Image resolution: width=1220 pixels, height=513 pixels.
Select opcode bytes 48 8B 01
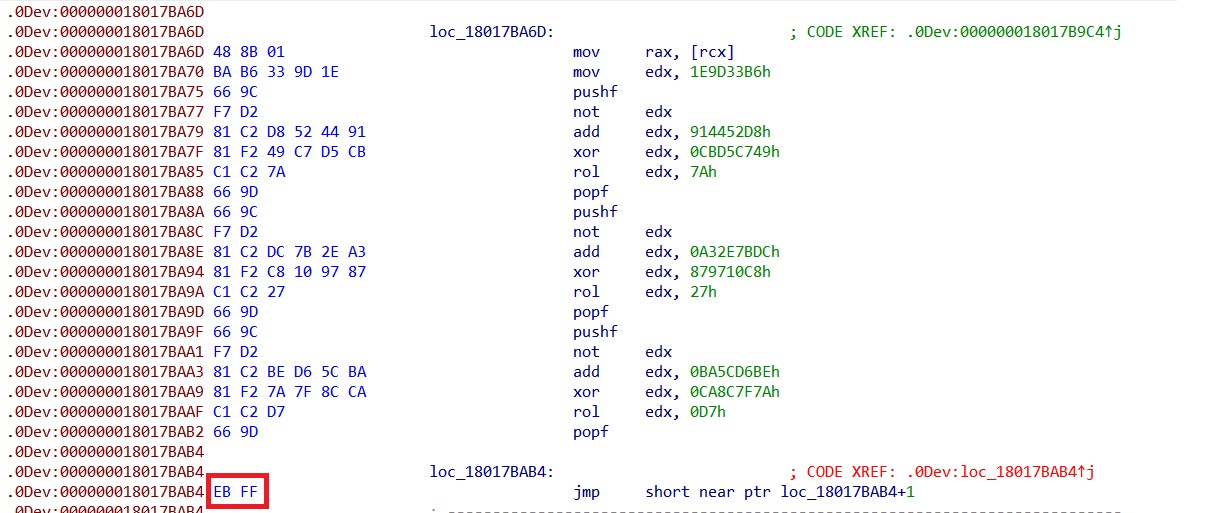point(247,52)
